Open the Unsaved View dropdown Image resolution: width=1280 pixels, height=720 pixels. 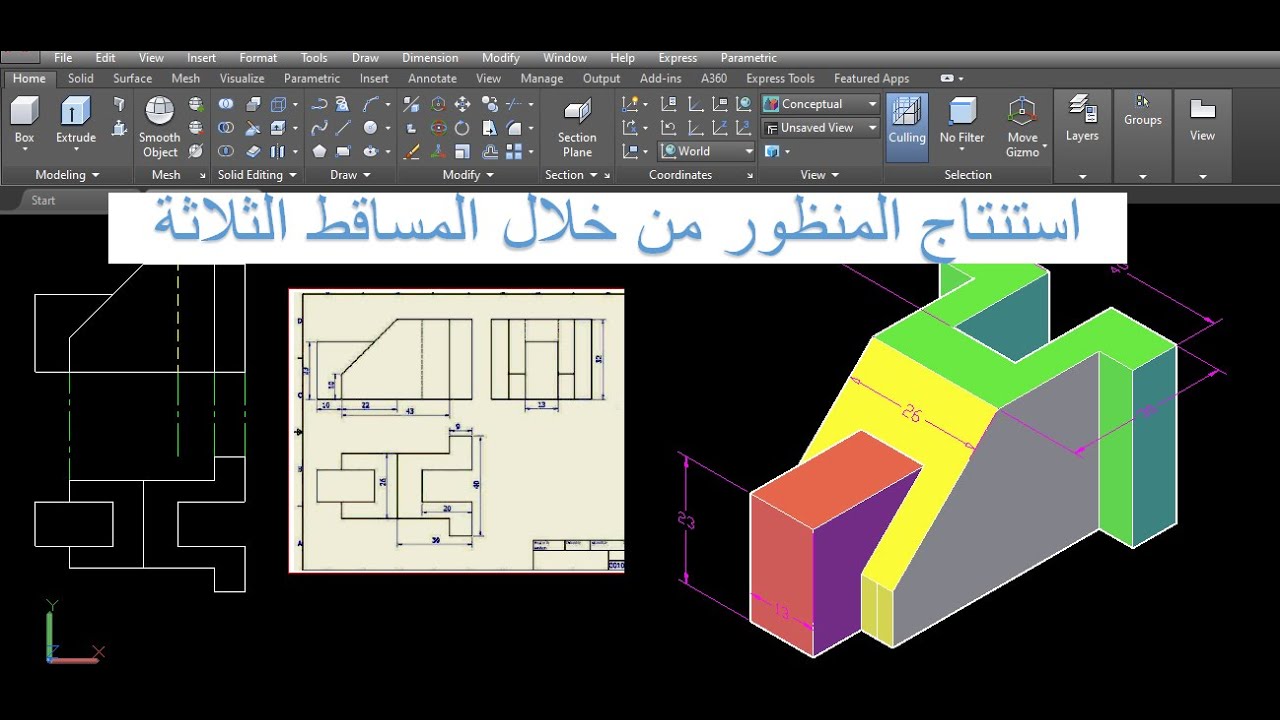820,128
